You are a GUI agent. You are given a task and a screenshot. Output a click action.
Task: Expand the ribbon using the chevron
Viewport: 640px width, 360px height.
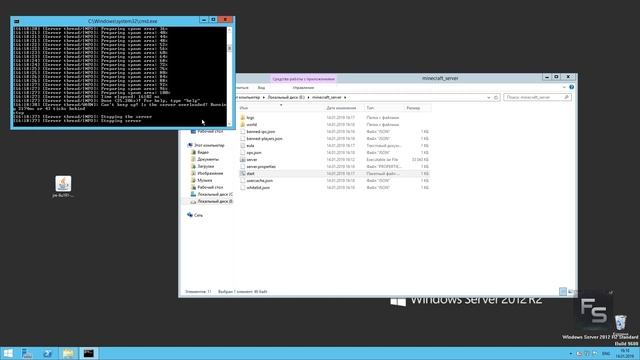coord(564,87)
